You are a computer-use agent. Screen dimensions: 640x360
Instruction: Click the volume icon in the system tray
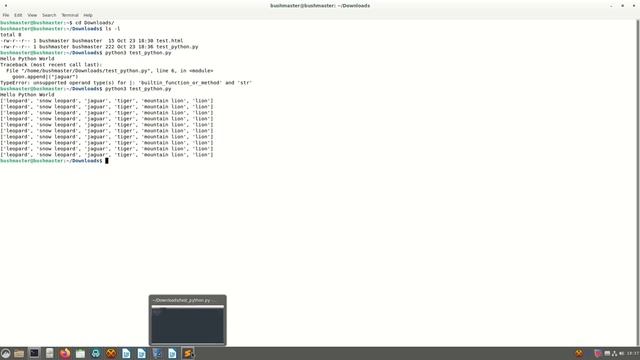pyautogui.click(x=622, y=353)
